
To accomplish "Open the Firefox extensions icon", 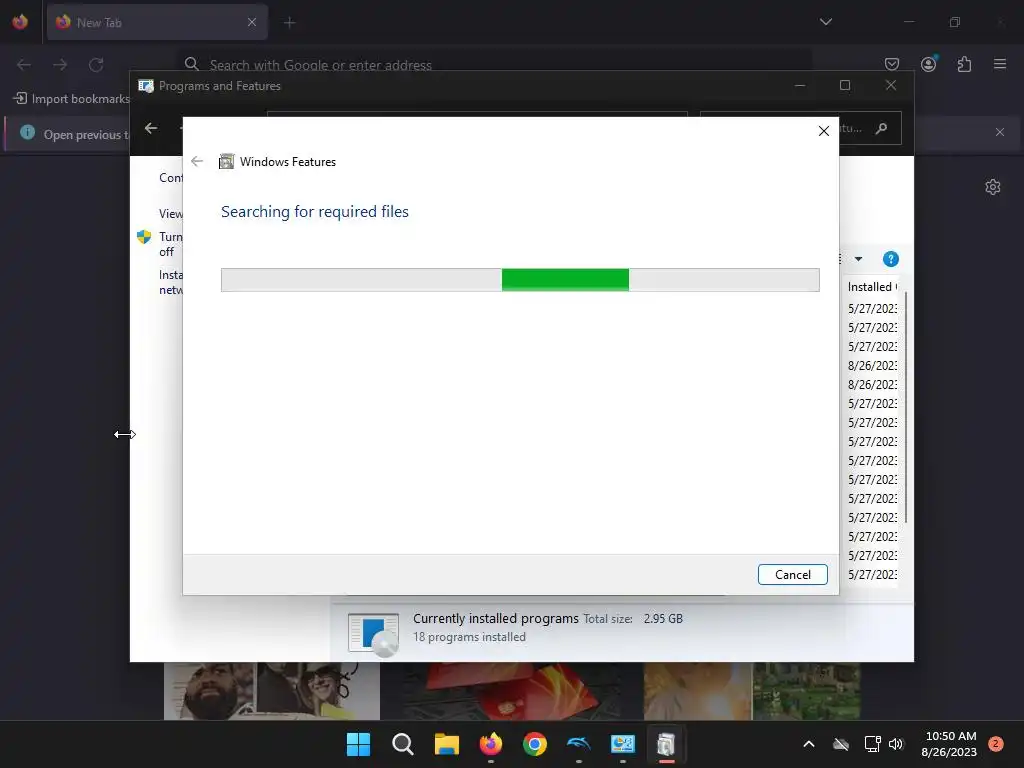I will 964,64.
